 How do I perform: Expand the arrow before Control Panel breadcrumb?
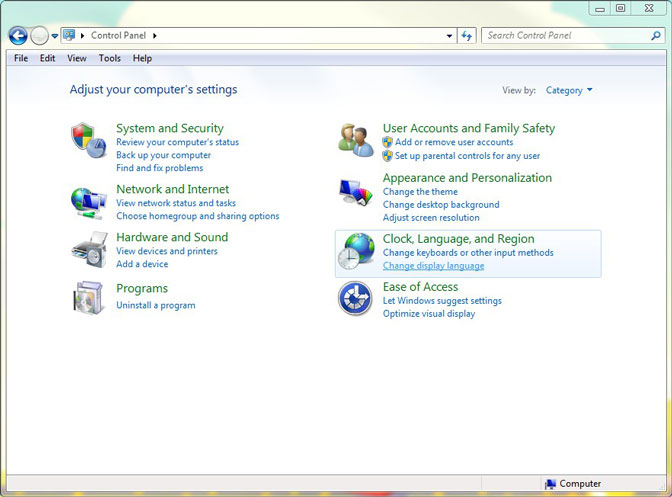[x=82, y=36]
